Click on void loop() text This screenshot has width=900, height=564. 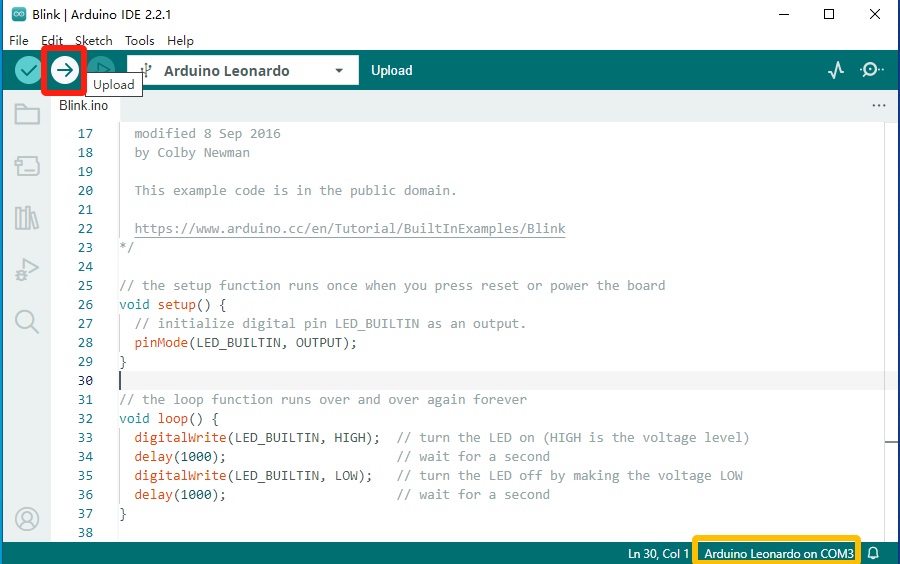tap(169, 418)
